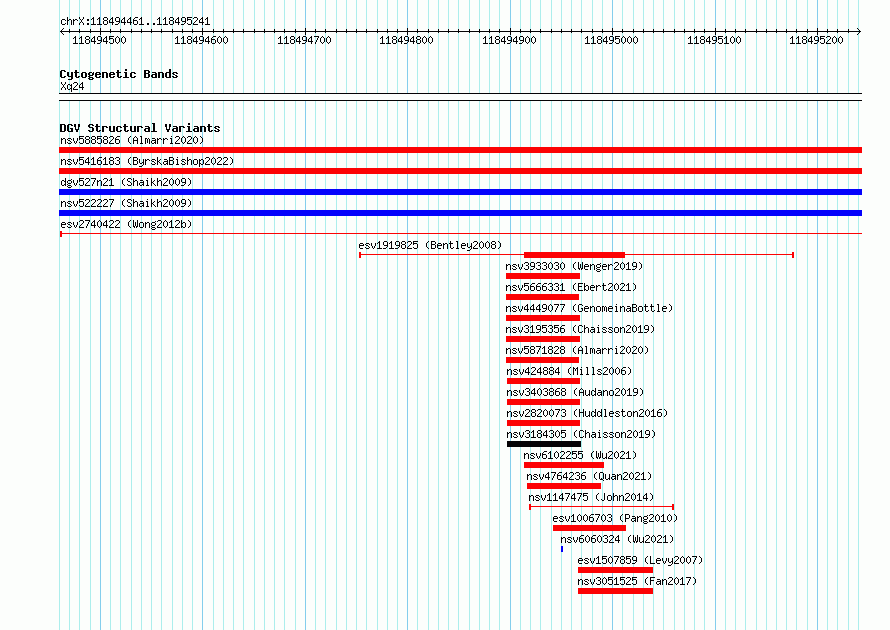Click nsv3184305 (Chaisson2019) variant label

(581, 434)
